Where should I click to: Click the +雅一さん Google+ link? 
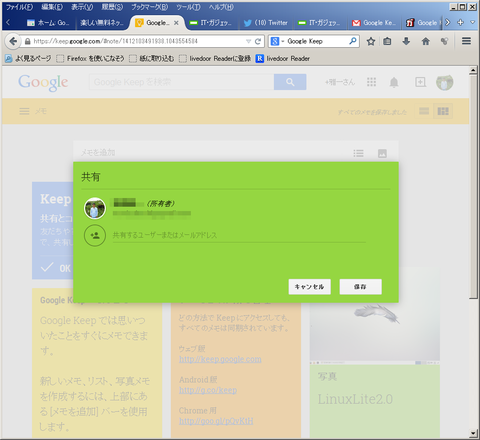tap(340, 82)
